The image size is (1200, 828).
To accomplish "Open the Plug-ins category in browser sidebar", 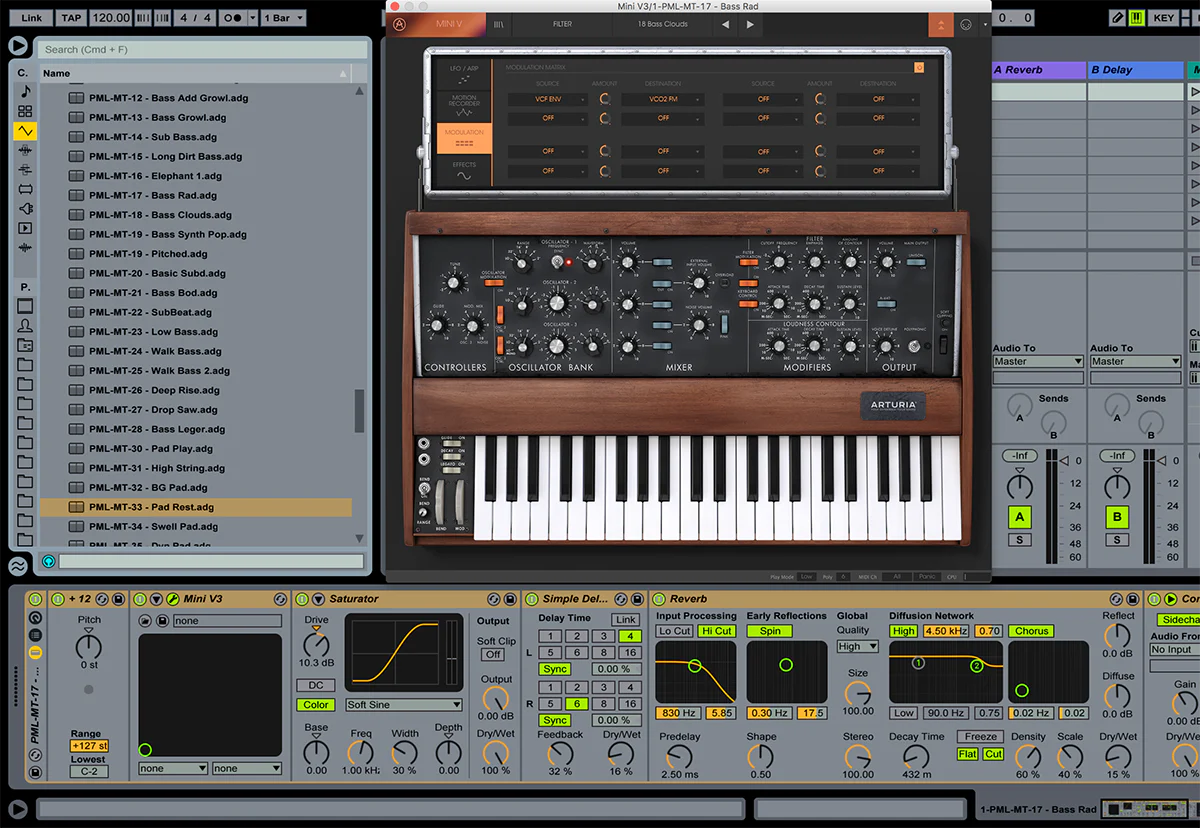I will pyautogui.click(x=24, y=208).
